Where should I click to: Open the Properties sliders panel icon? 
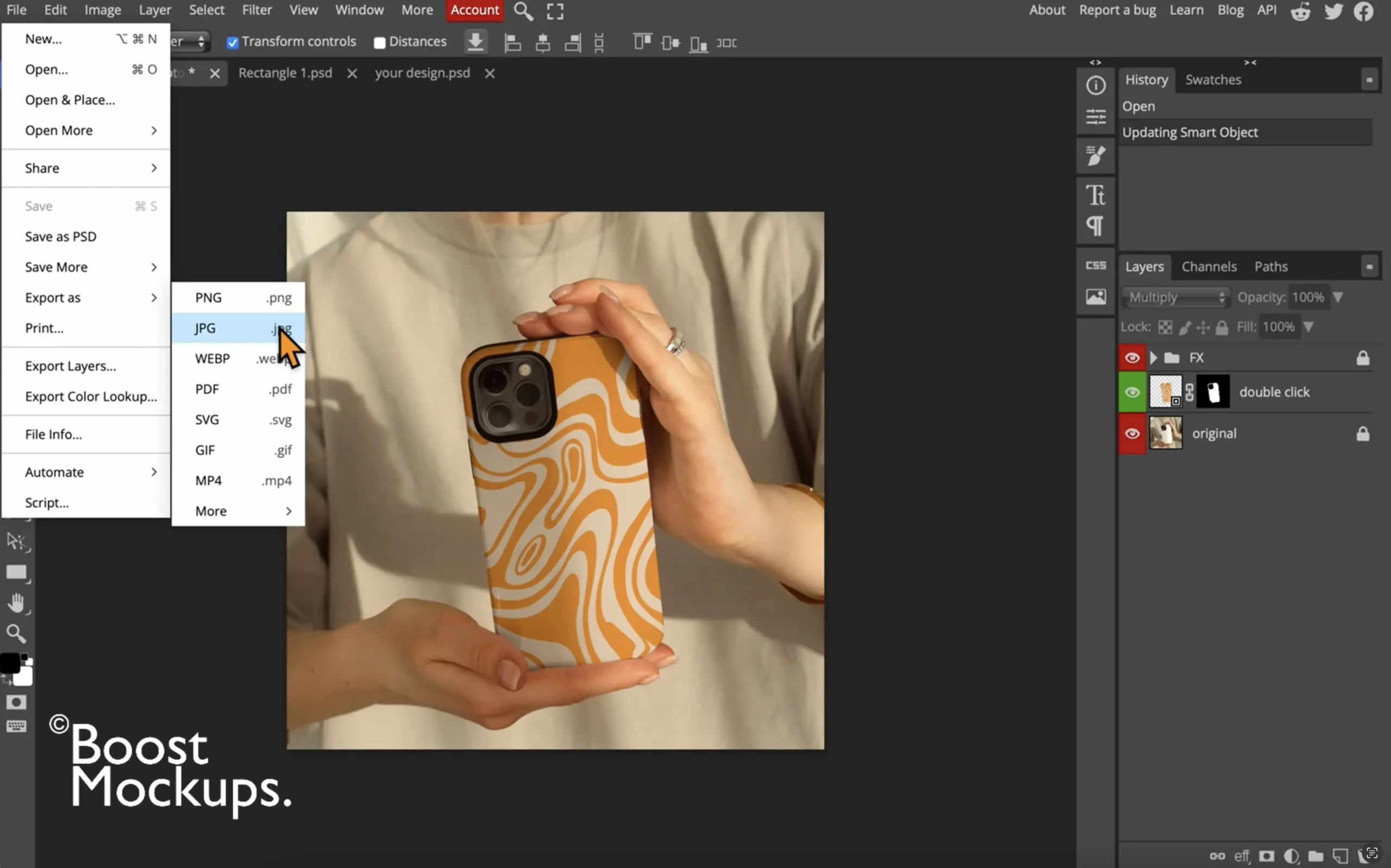(x=1095, y=117)
